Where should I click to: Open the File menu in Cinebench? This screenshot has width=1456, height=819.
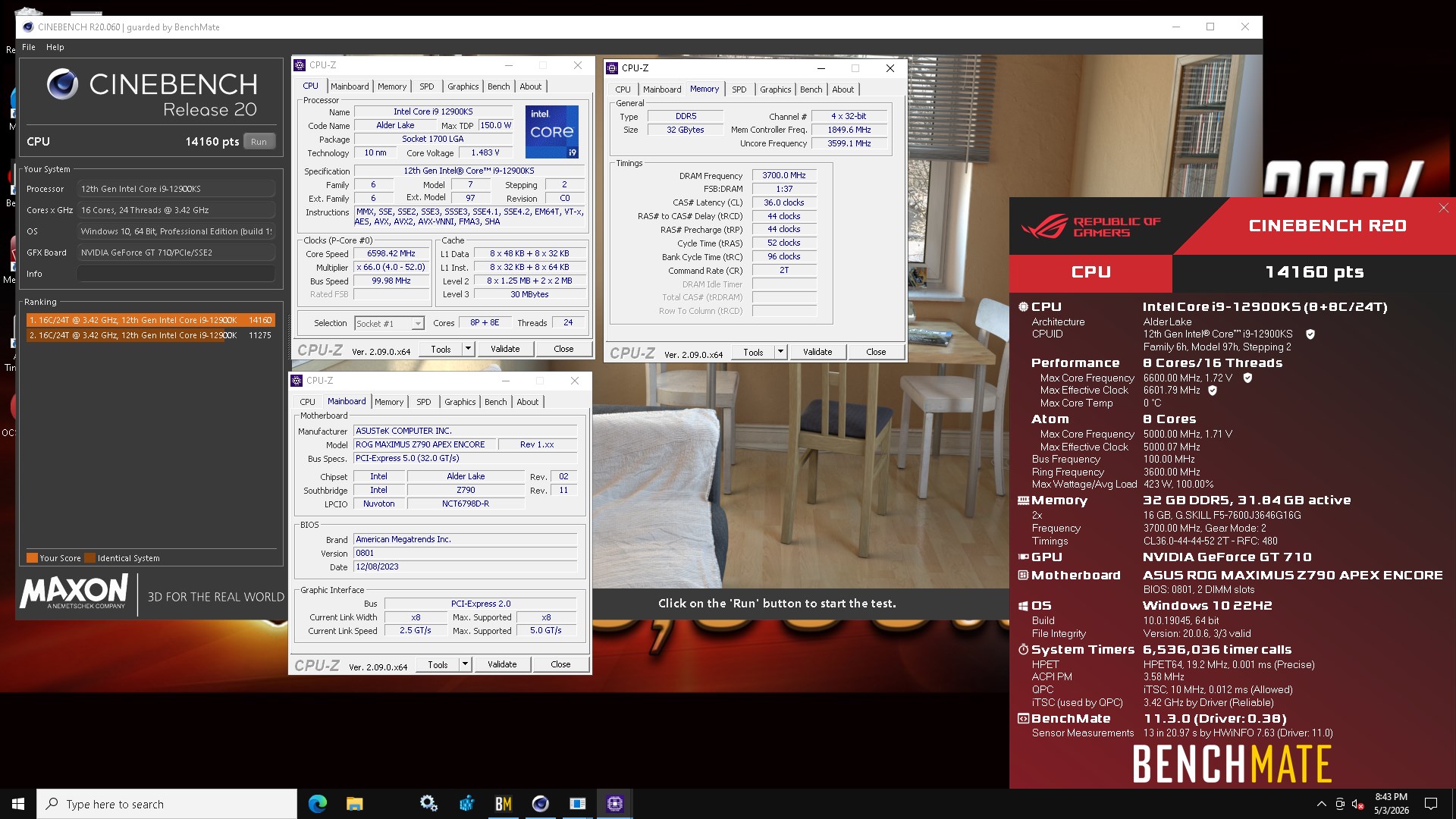click(29, 47)
